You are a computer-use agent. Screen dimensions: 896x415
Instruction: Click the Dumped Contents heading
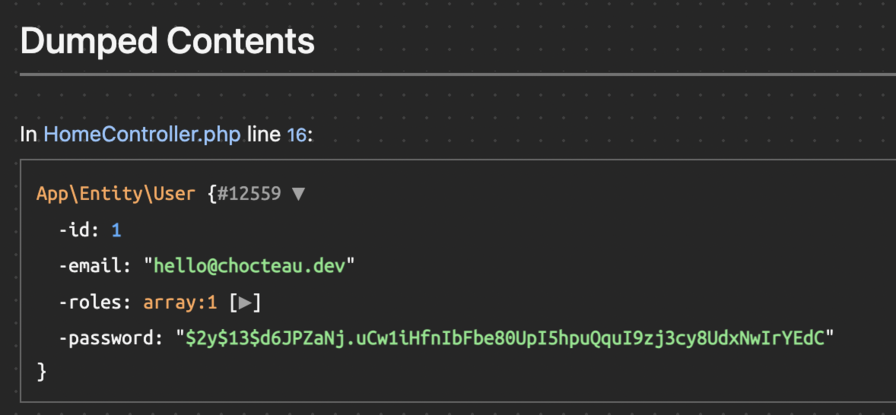[167, 41]
